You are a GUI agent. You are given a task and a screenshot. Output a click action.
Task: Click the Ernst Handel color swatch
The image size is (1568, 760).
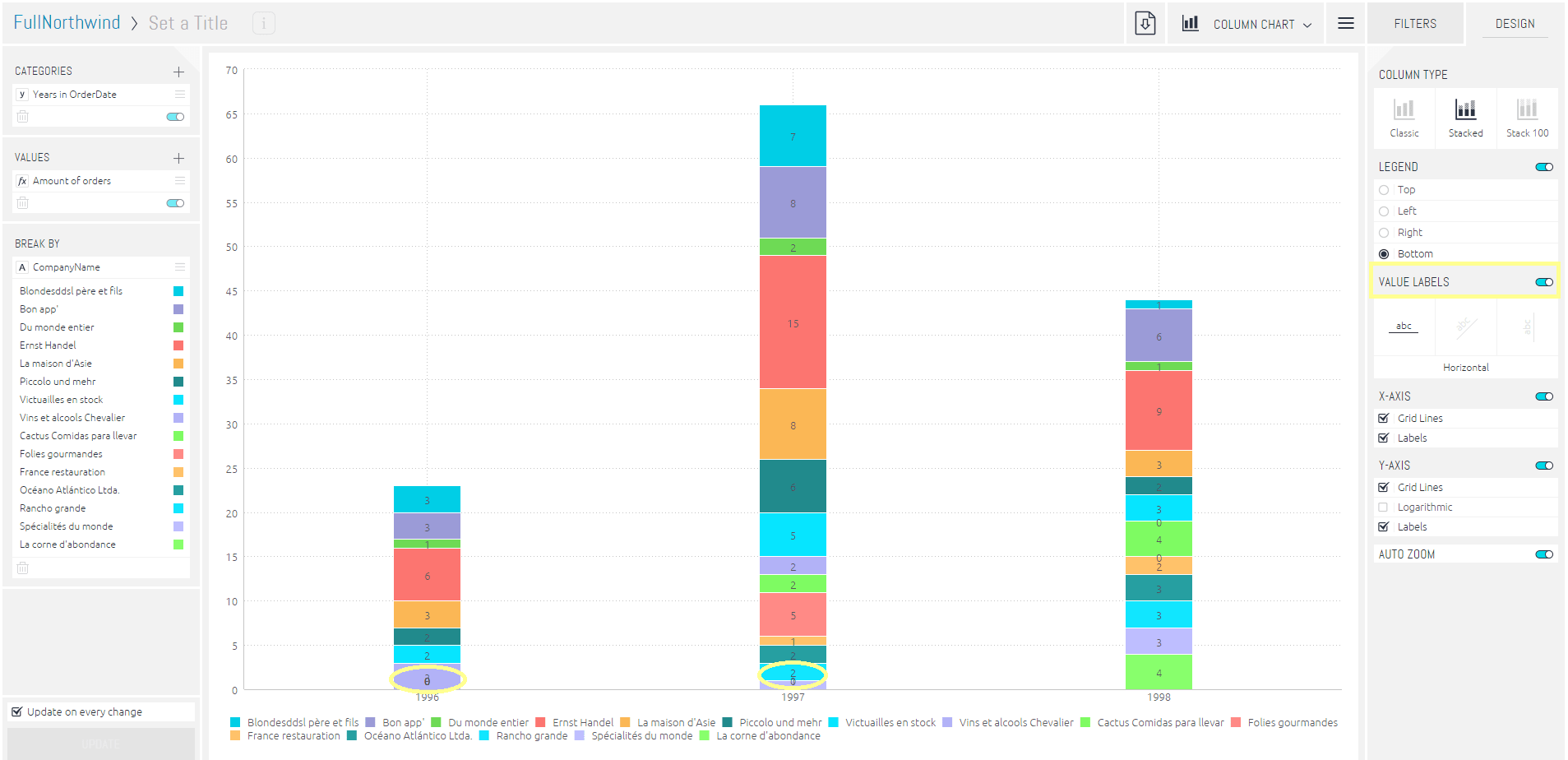[178, 345]
